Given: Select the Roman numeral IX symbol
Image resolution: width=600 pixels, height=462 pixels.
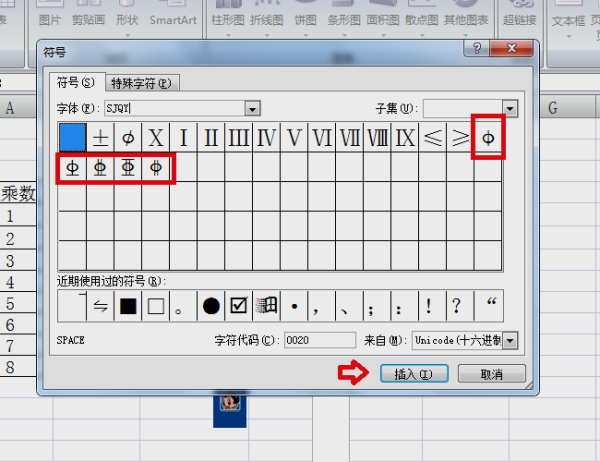Looking at the screenshot, I should click(x=405, y=137).
